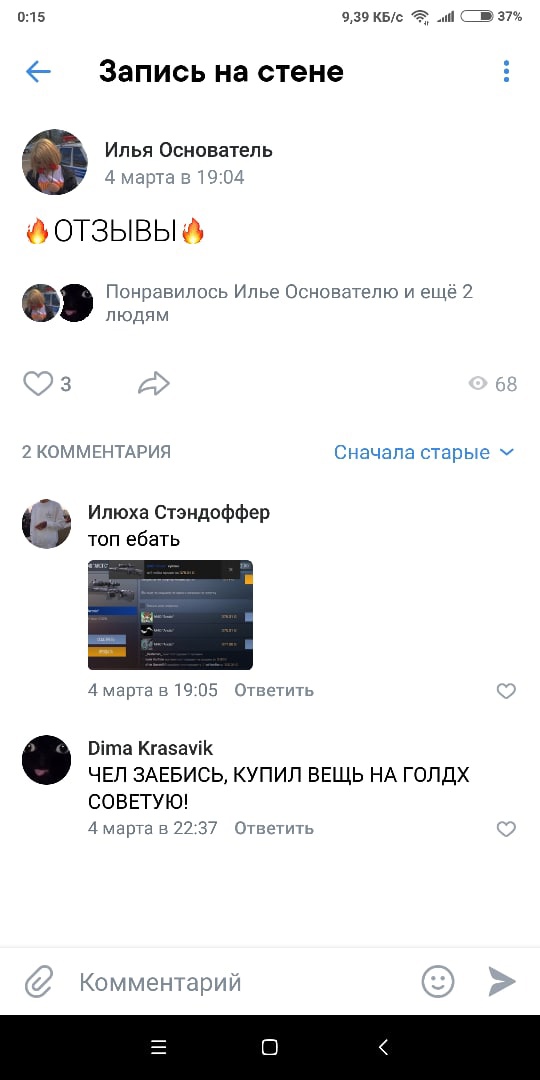Like Илюха Стэндоффер's comment
This screenshot has width=540, height=1080.
coord(506,691)
